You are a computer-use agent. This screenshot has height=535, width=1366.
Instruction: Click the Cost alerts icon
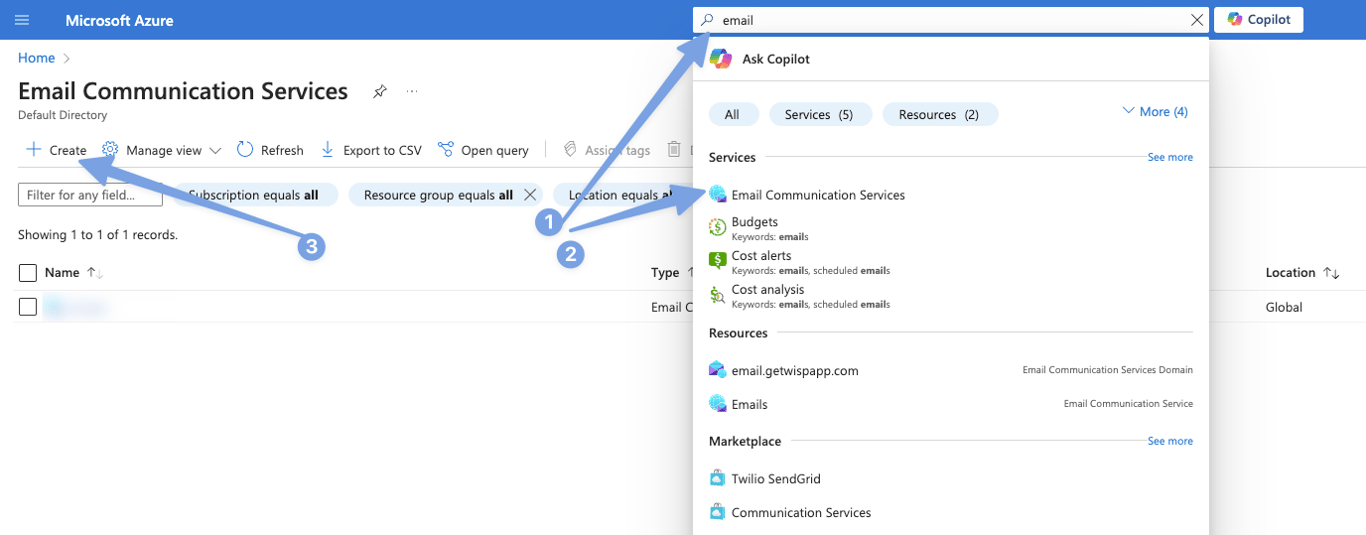pos(717,261)
